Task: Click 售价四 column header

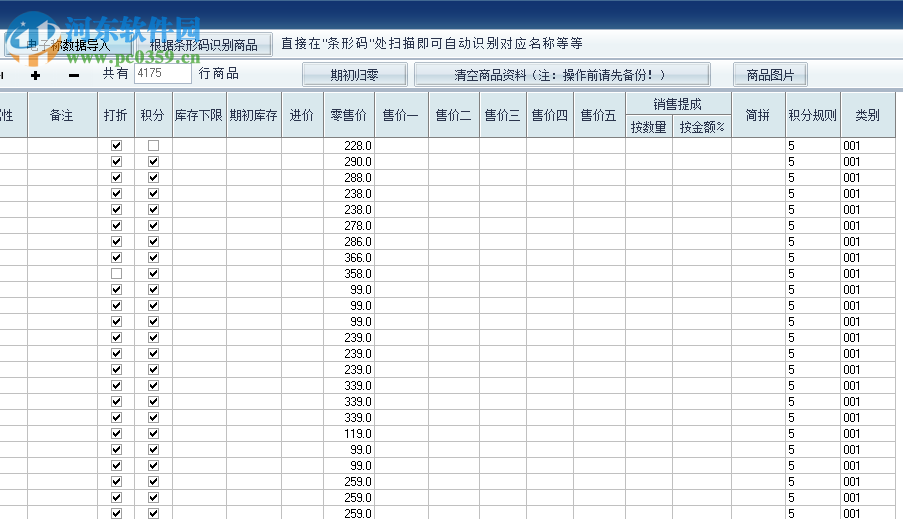Action: (550, 115)
